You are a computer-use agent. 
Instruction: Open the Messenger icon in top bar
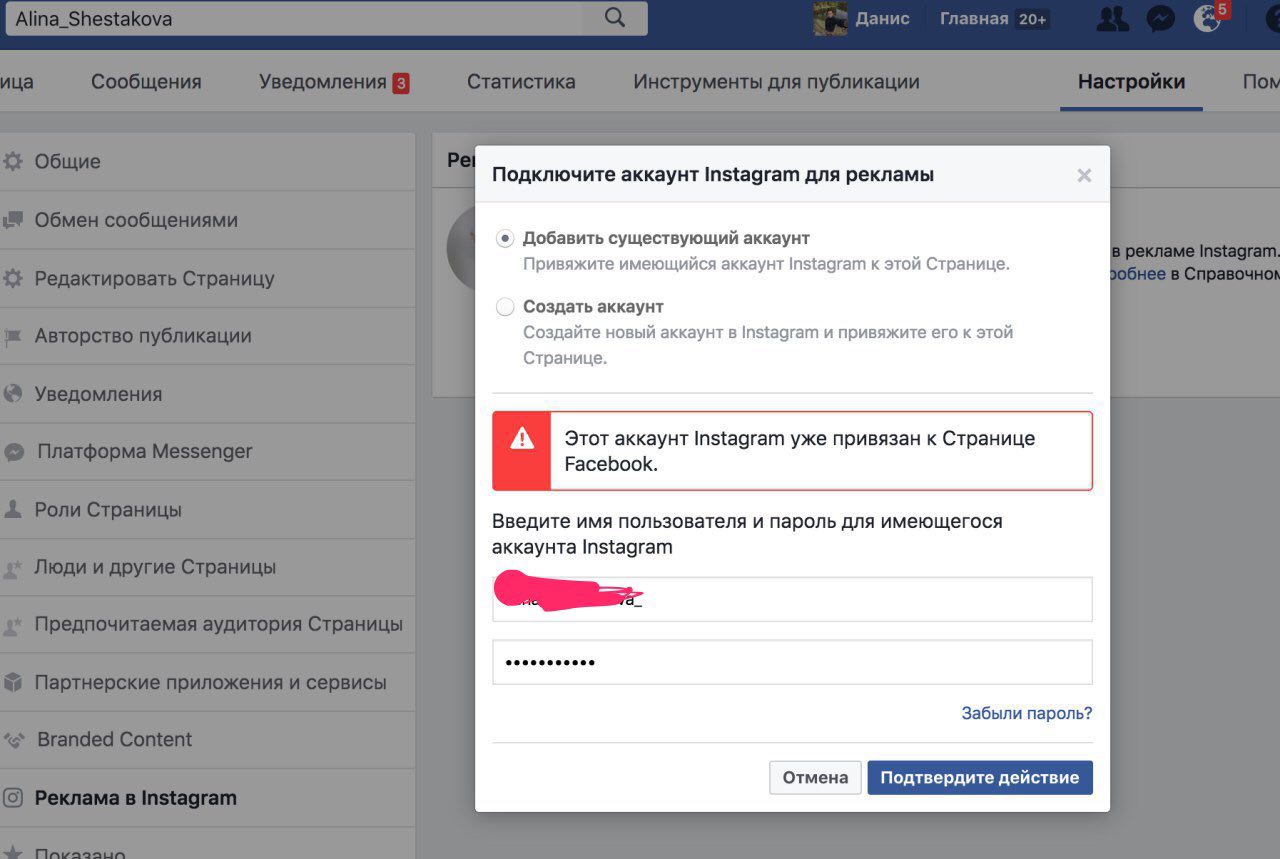[1160, 19]
